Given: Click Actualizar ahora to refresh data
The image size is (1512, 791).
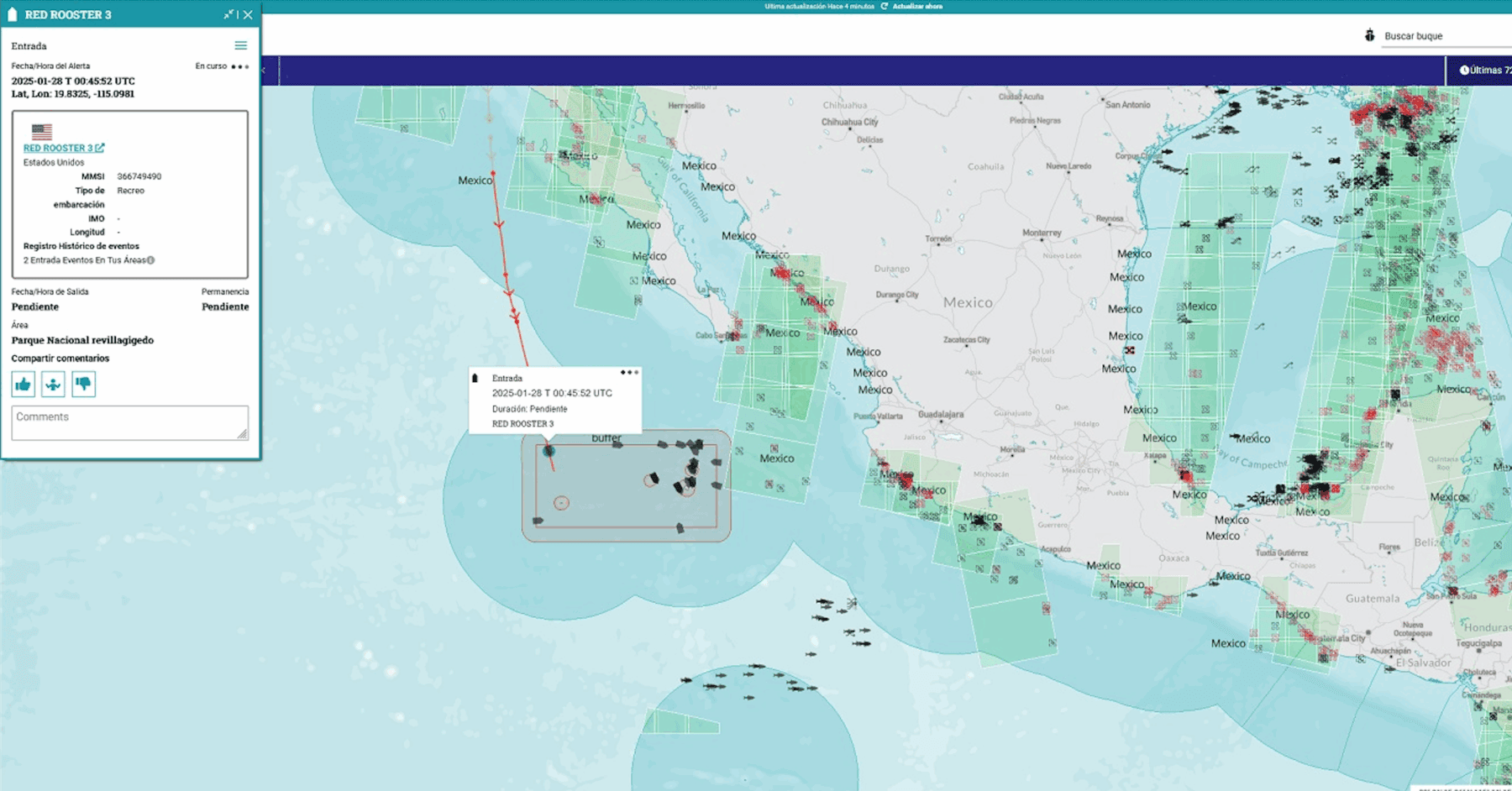Looking at the screenshot, I should click(917, 6).
